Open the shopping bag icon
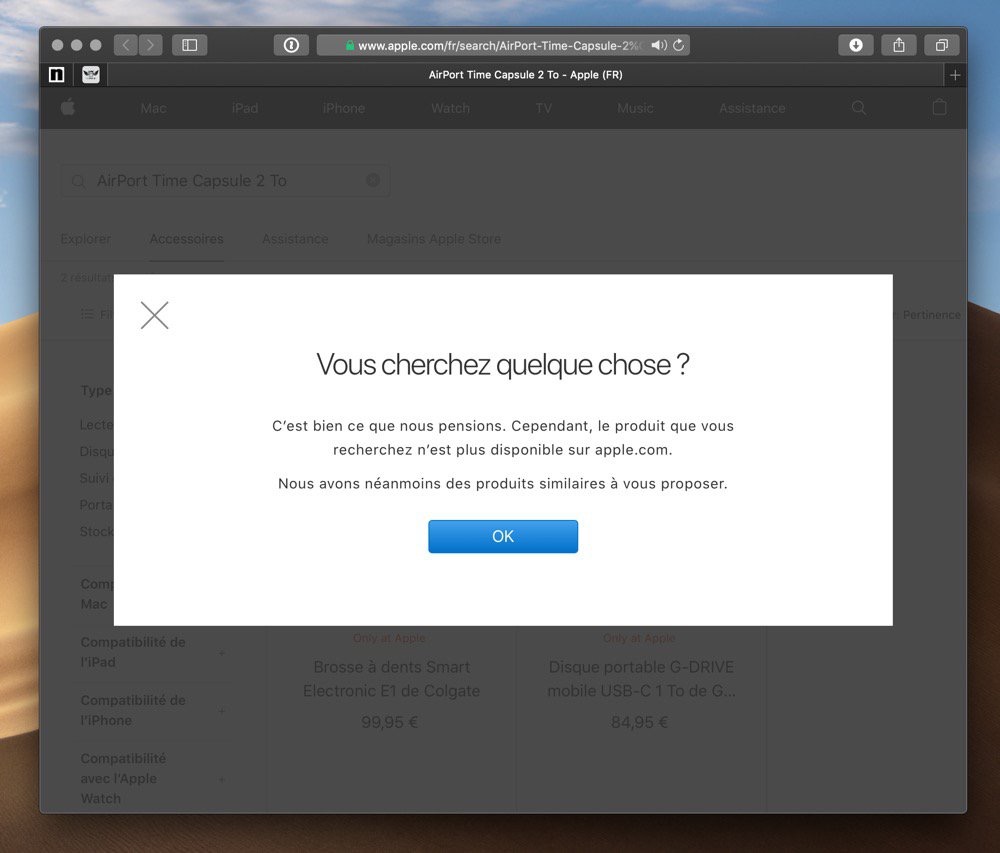 point(939,107)
